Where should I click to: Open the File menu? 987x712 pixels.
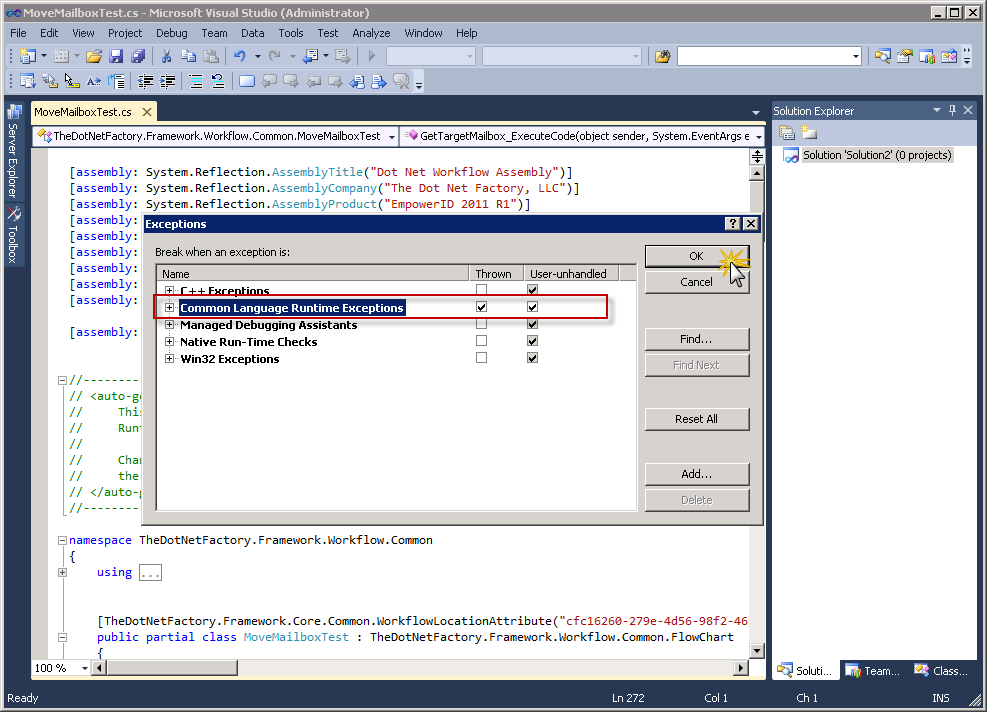point(18,33)
